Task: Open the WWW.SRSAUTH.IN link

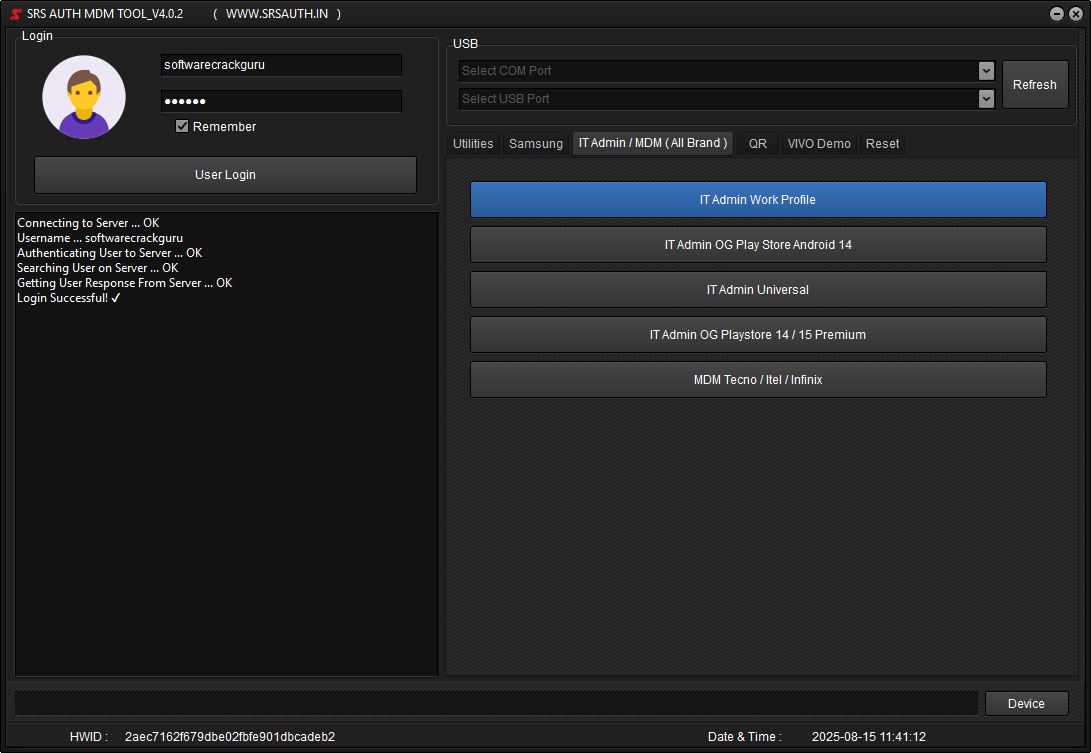Action: click(x=275, y=14)
